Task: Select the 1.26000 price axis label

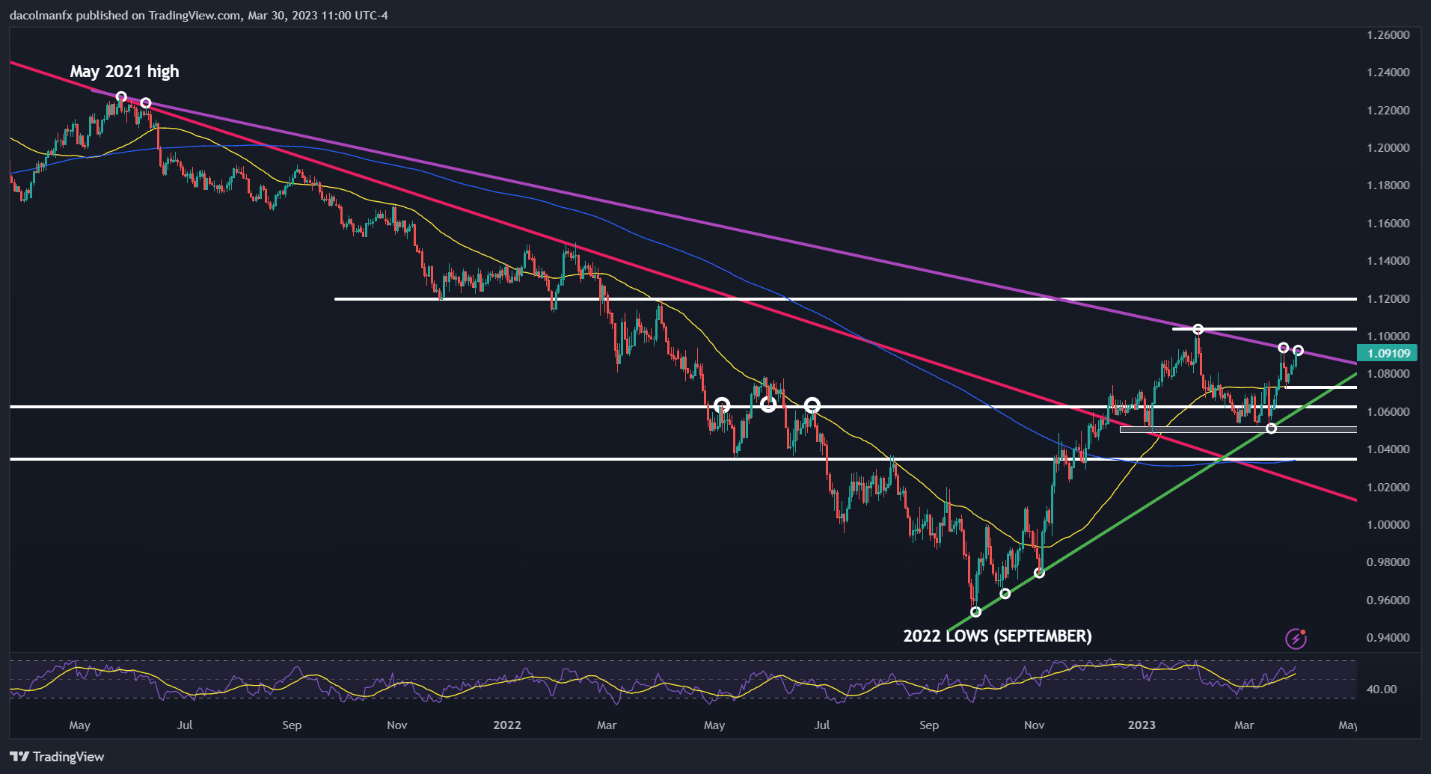Action: pyautogui.click(x=1387, y=35)
